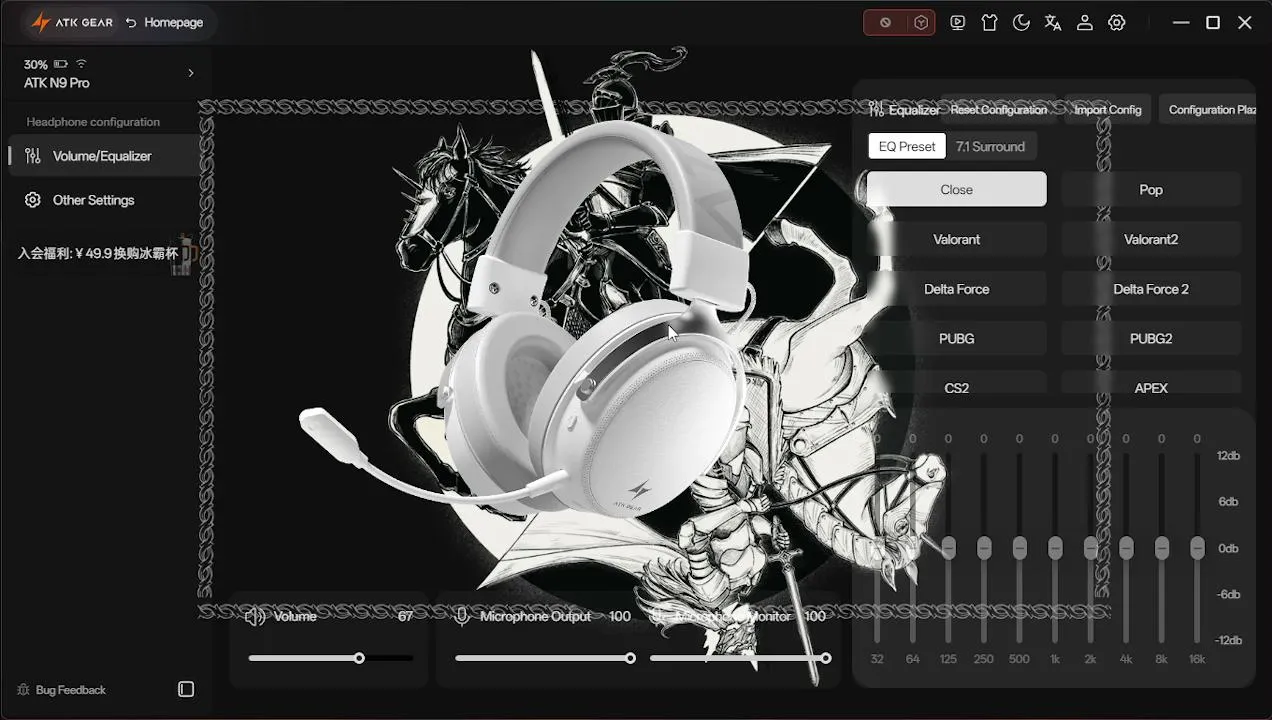Click the Microphone Monitor slider handle
This screenshot has height=720, width=1272.
tap(826, 658)
